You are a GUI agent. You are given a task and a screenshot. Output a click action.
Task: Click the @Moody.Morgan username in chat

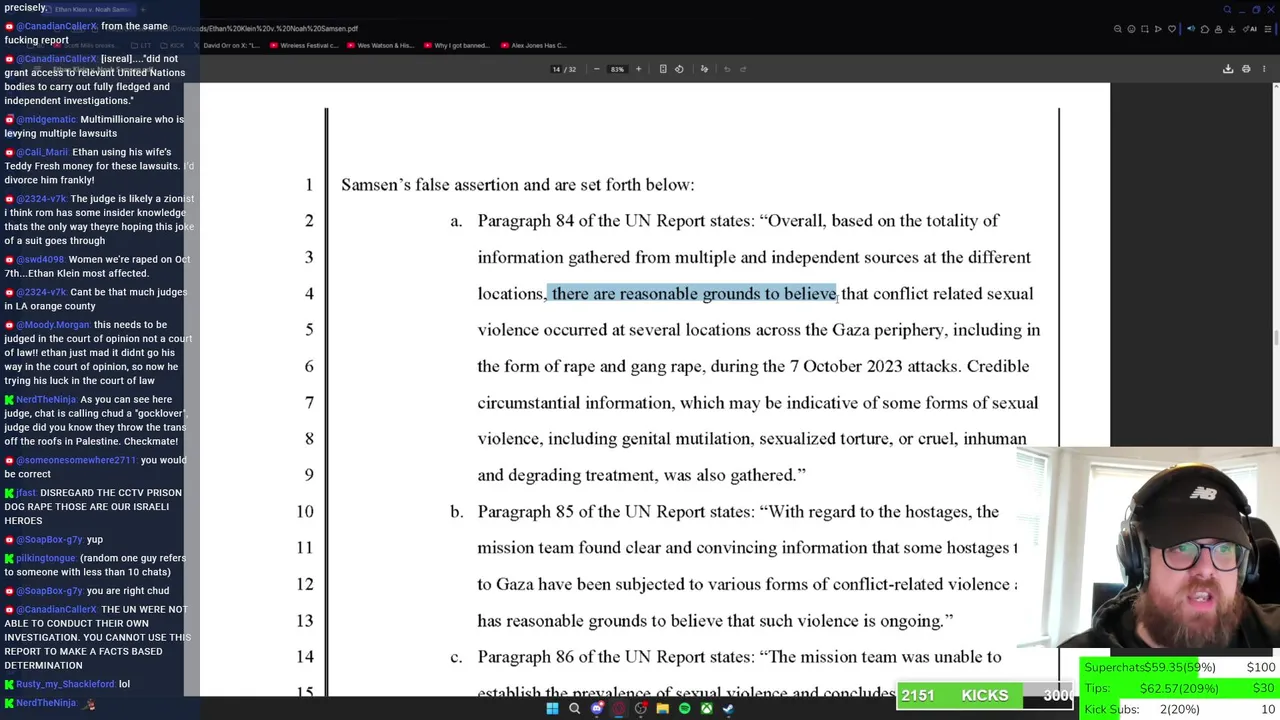[53, 324]
